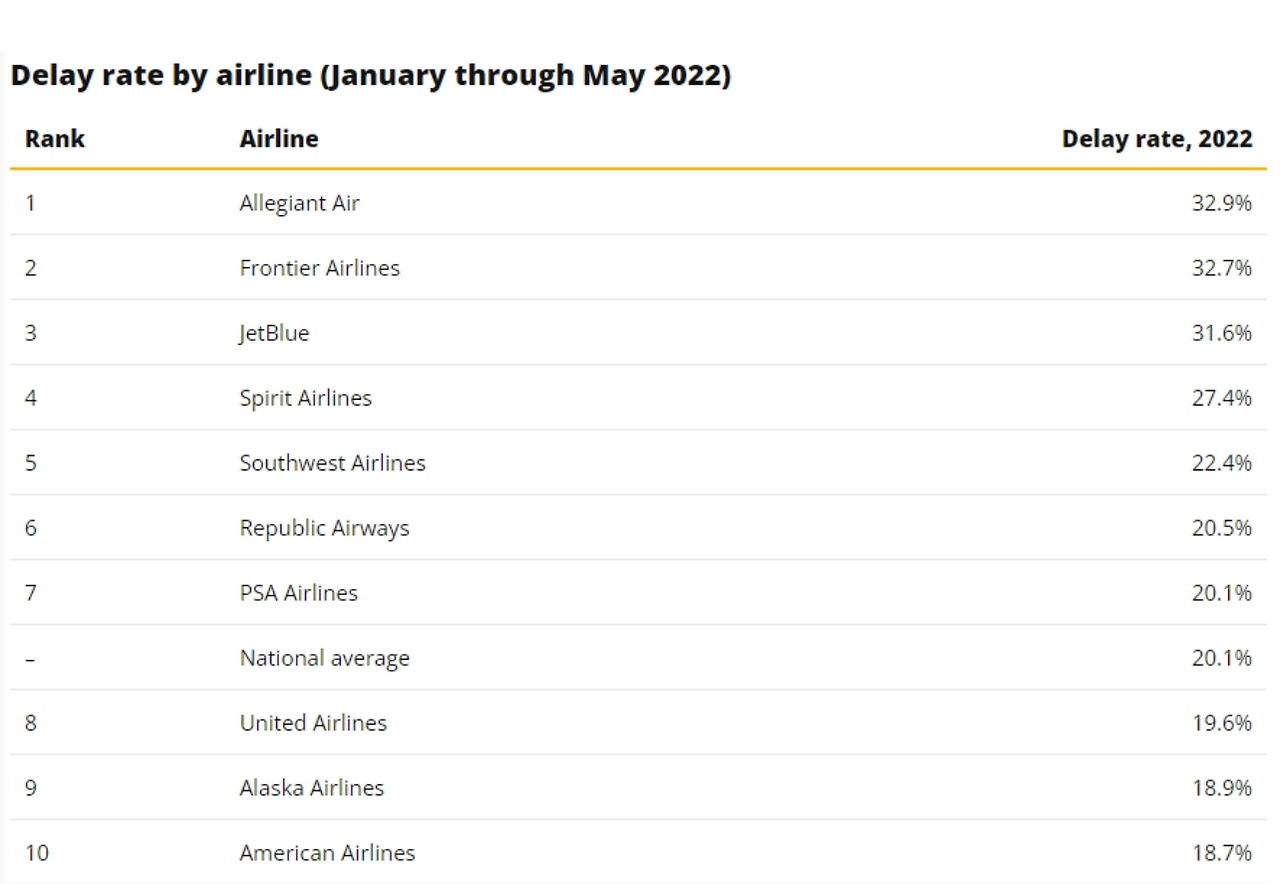
Task: Select the Alaska Airlines cell
Action: [x=311, y=788]
